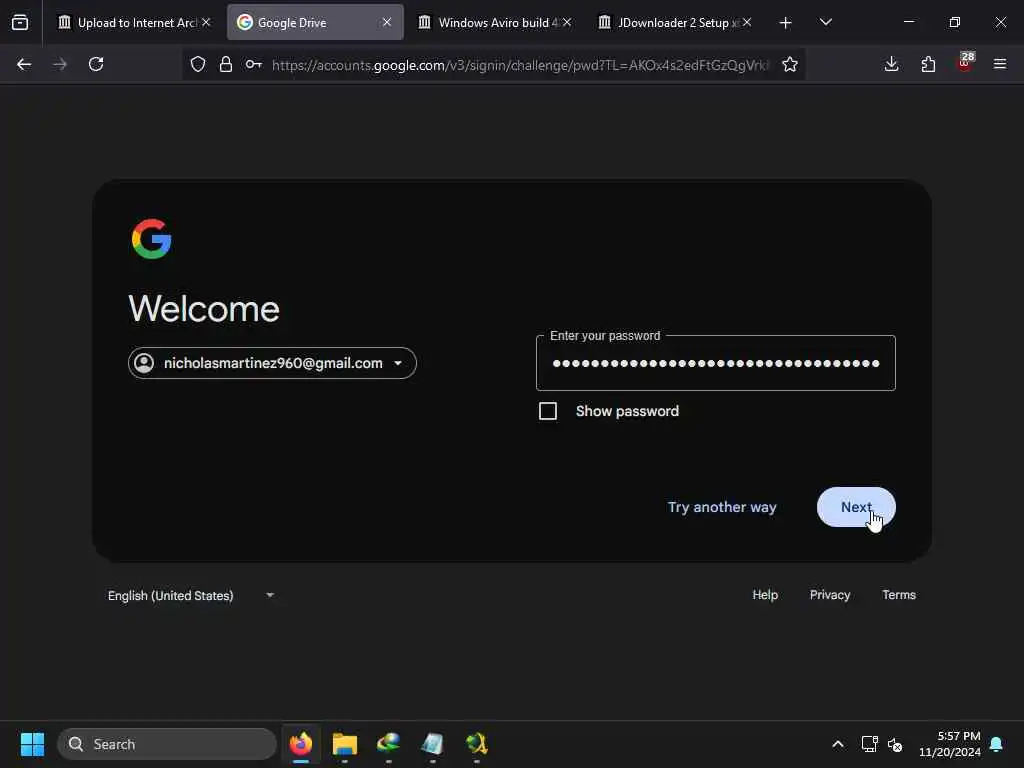Minimize the Firefox window
The height and width of the screenshot is (768, 1024).
click(x=908, y=22)
